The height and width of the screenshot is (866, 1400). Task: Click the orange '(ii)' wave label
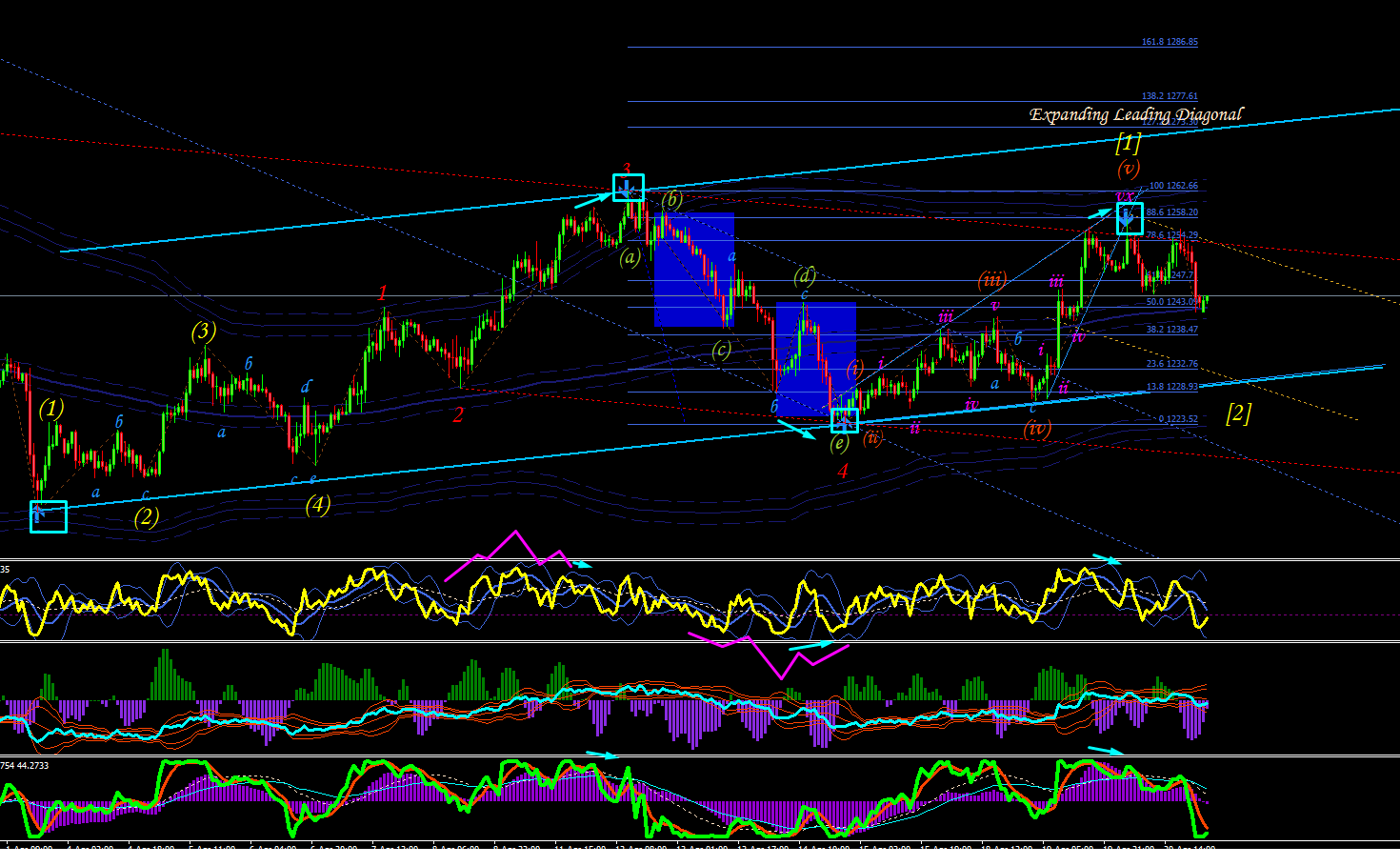[873, 438]
